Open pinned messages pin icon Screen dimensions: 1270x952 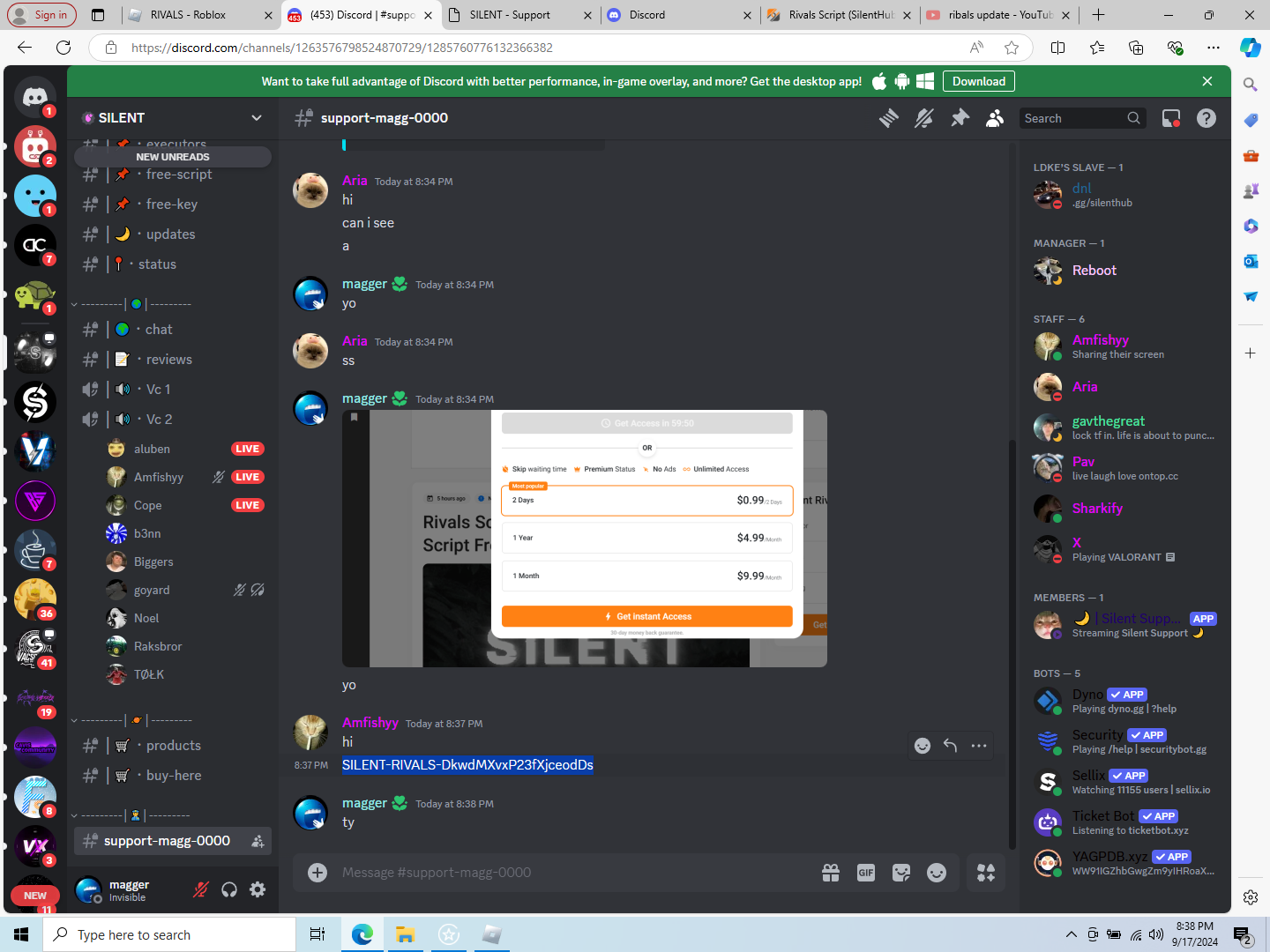960,118
